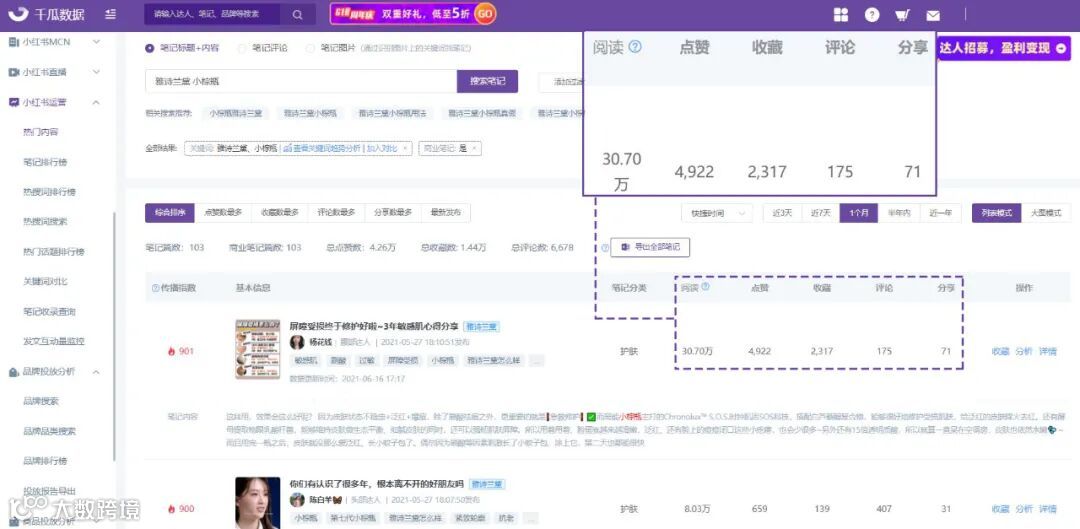Click 加入对比 link in keyword filter
Viewport: 1080px width, 529px height.
384,148
